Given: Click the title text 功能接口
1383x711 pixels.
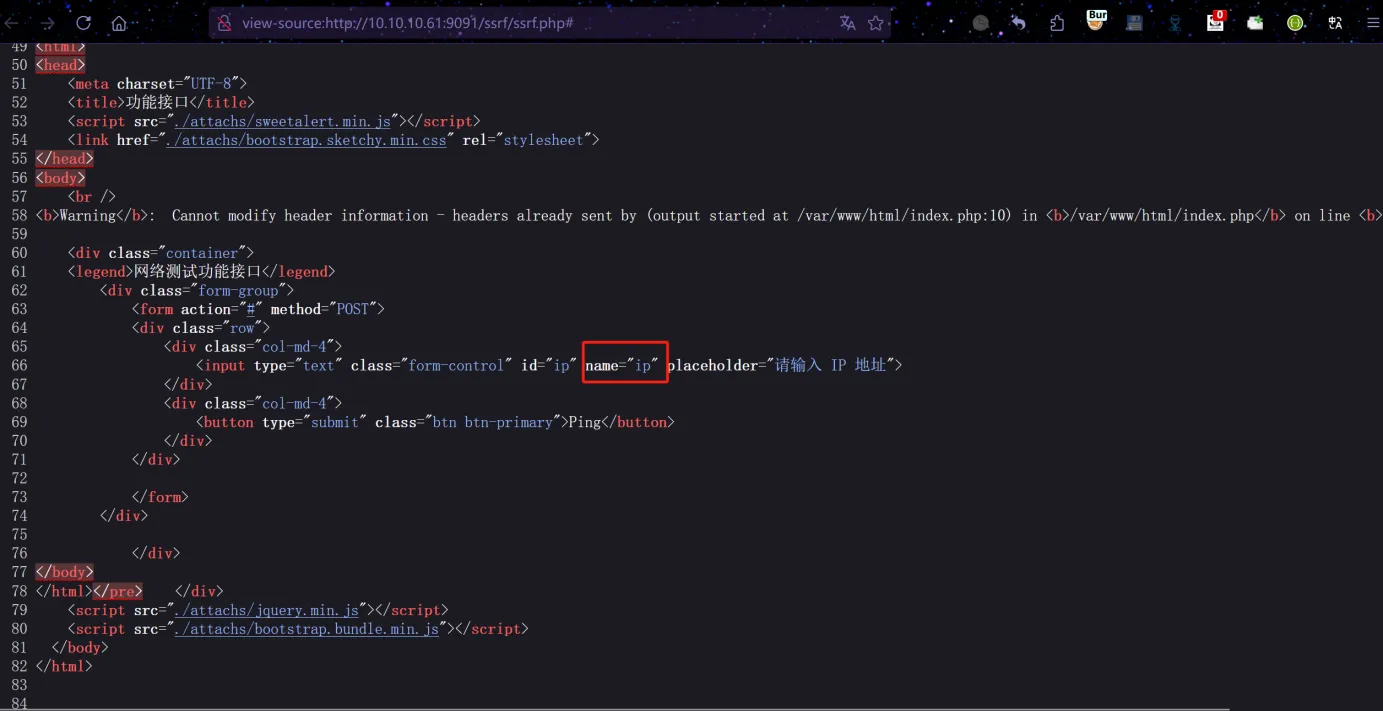Looking at the screenshot, I should tap(158, 102).
